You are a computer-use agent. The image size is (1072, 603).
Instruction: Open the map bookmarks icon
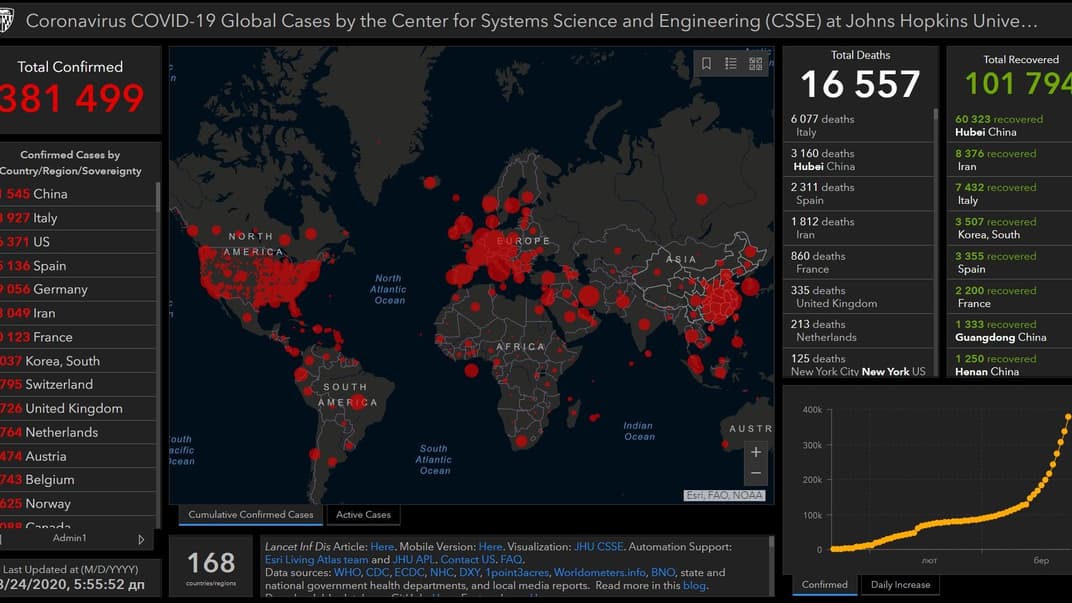706,64
